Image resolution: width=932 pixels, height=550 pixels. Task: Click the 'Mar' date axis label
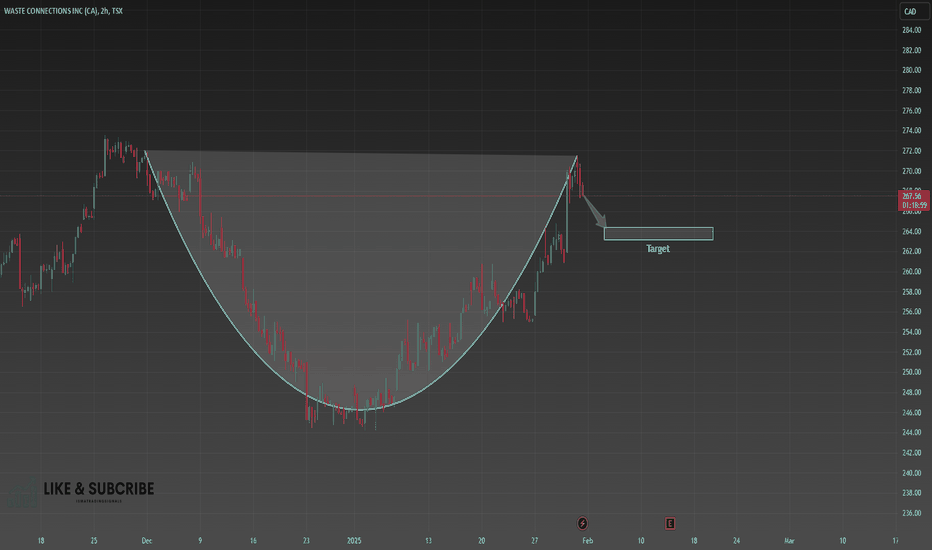[789, 540]
